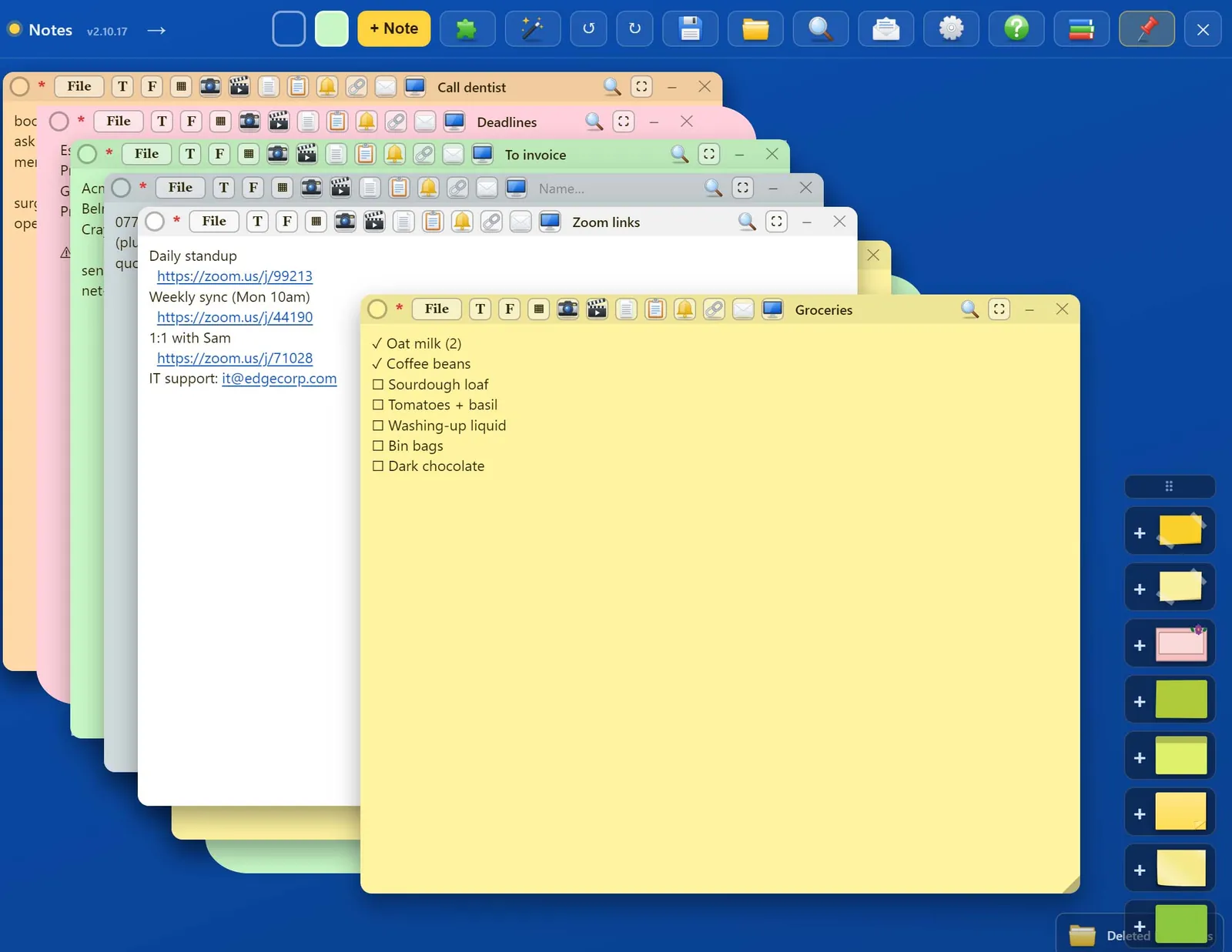Open the settings gear icon

(951, 29)
